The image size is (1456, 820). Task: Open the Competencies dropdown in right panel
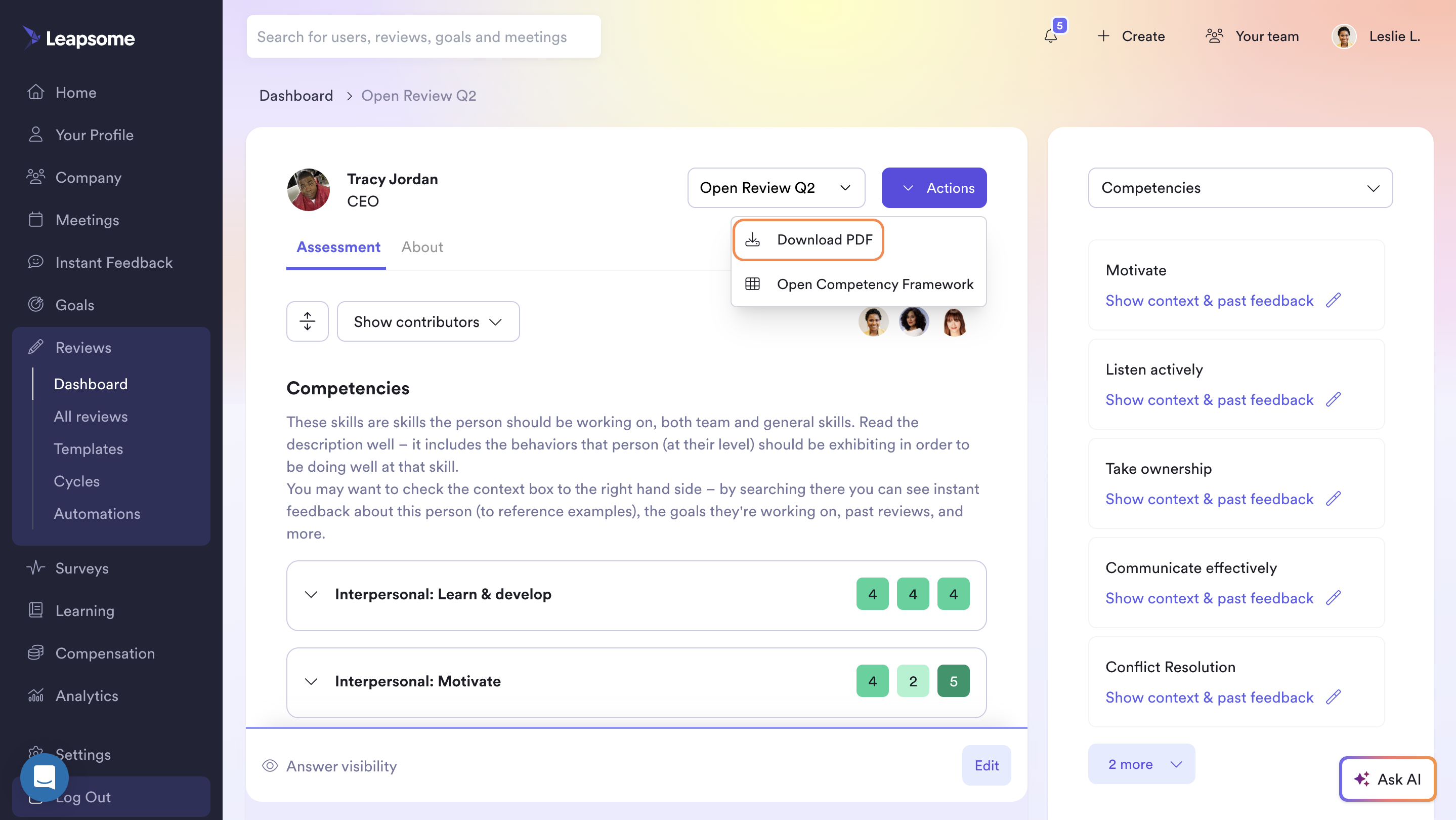(1240, 187)
